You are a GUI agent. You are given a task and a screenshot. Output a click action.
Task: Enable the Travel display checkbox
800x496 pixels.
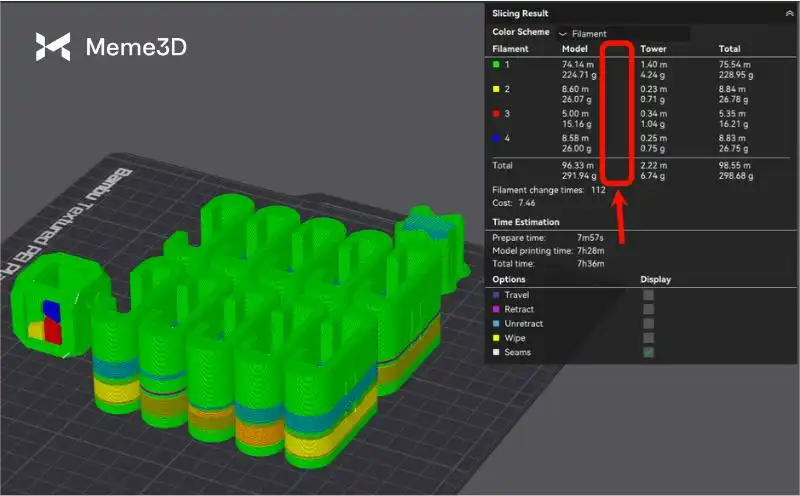[x=648, y=295]
